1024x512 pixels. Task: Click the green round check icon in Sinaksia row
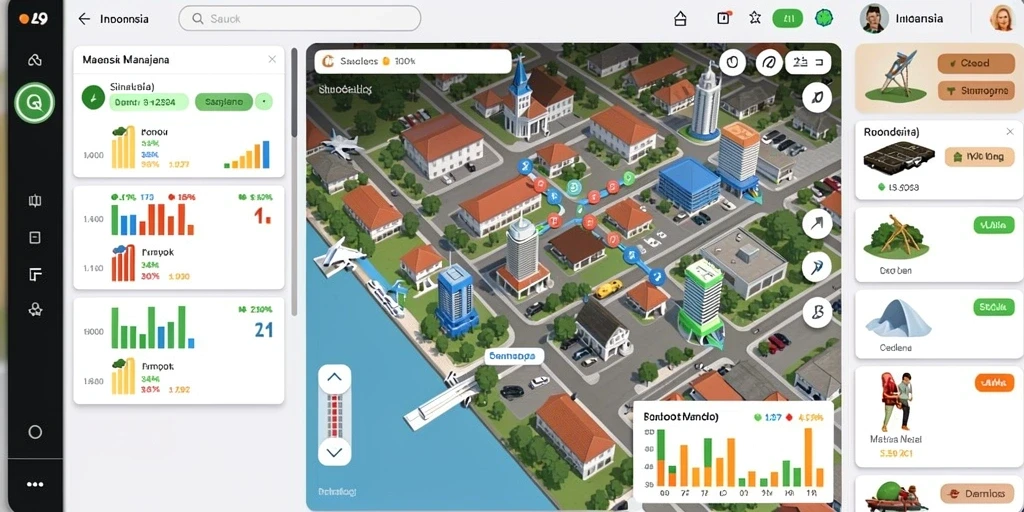coord(93,98)
